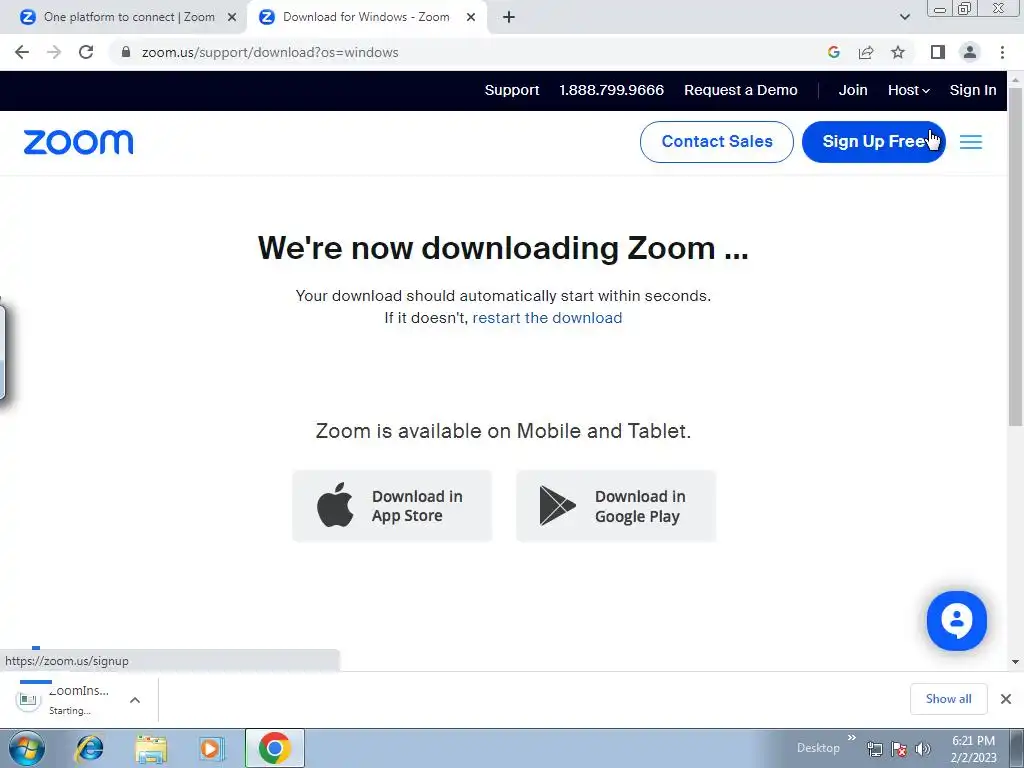
Task: Open the Chrome side panel
Action: point(938,52)
